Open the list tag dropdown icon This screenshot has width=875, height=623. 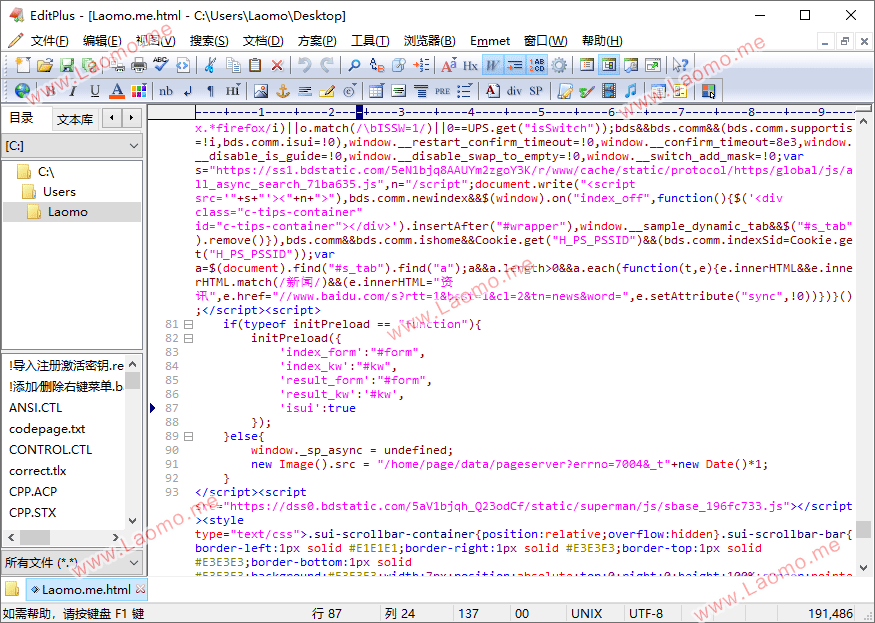pos(464,90)
